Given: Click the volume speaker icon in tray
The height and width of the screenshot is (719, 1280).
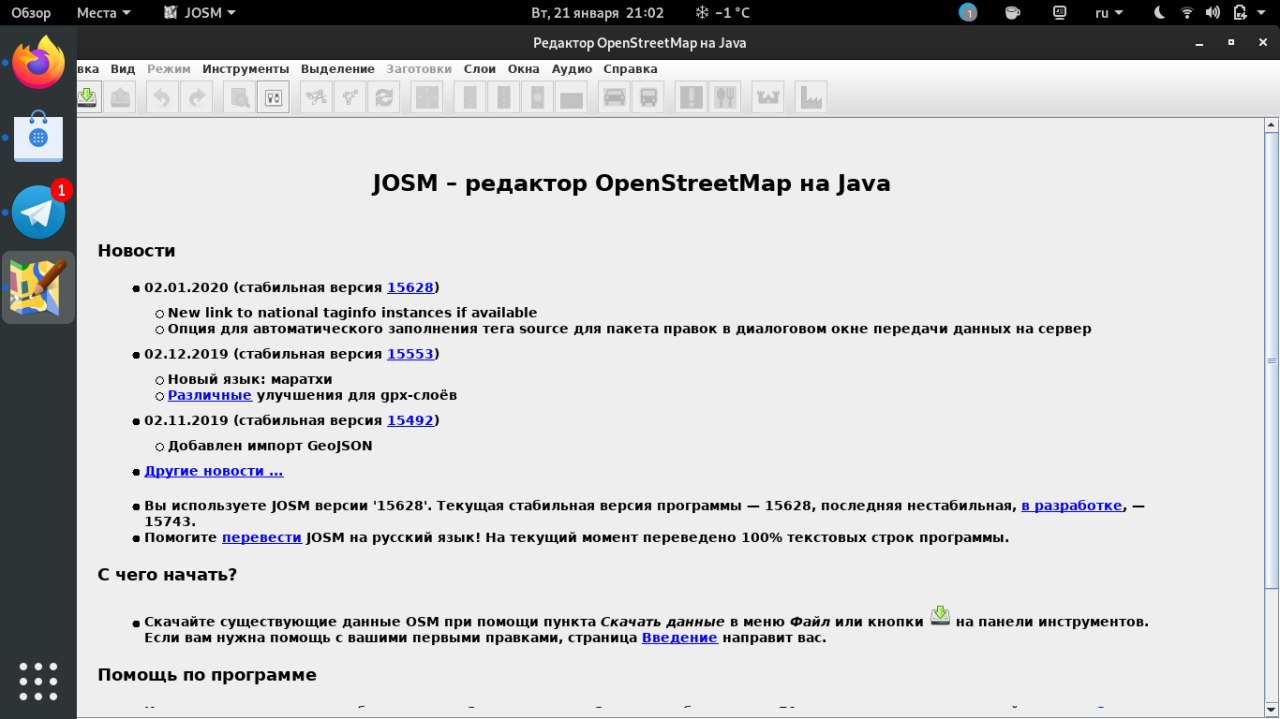Looking at the screenshot, I should [1213, 13].
